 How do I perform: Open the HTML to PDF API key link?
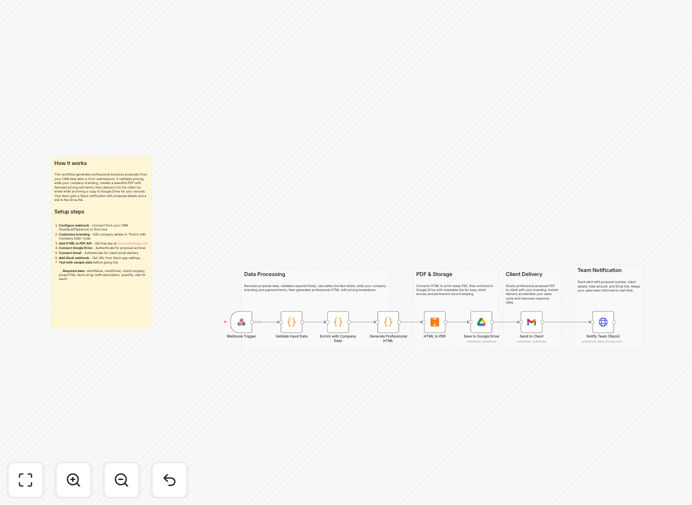[133, 243]
